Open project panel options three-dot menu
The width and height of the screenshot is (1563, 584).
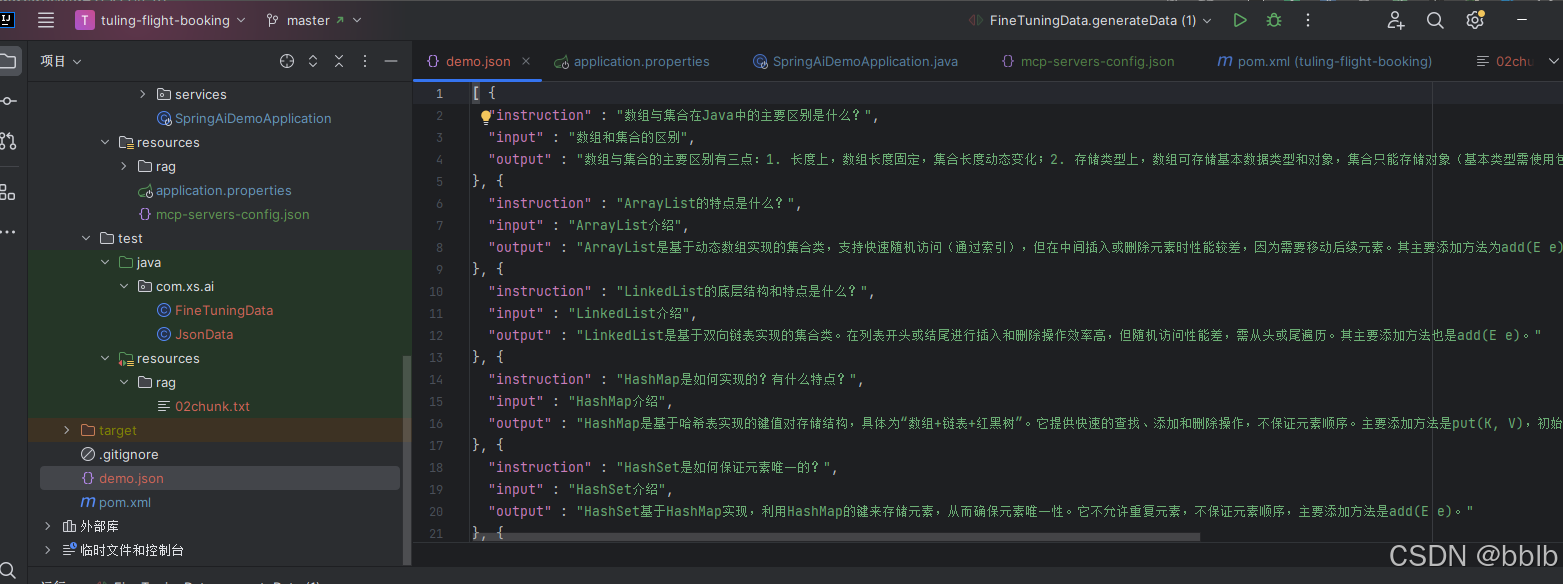click(x=365, y=61)
